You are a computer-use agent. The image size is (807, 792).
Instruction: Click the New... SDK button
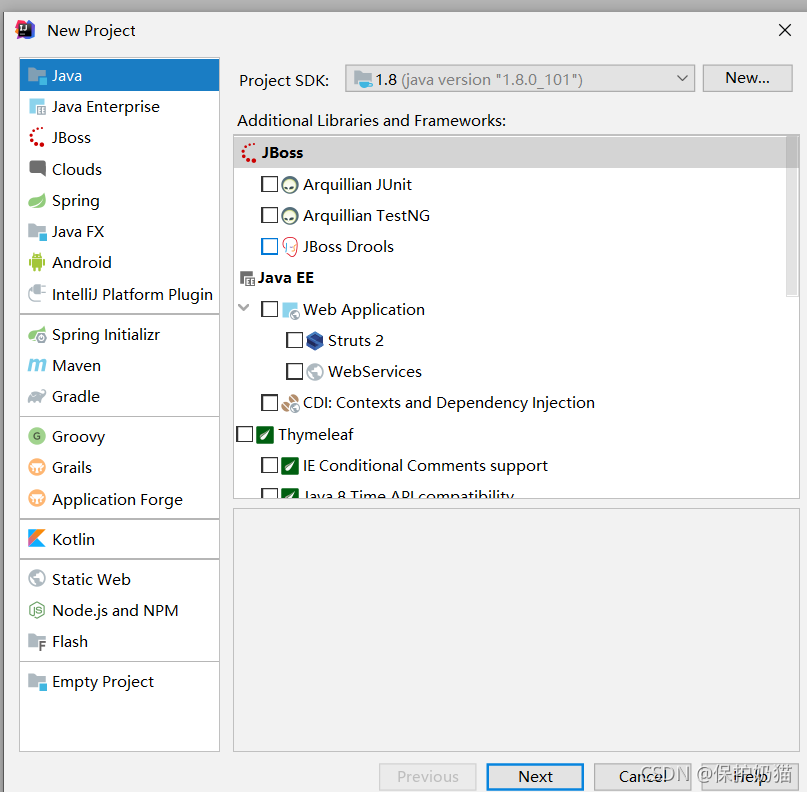click(747, 78)
